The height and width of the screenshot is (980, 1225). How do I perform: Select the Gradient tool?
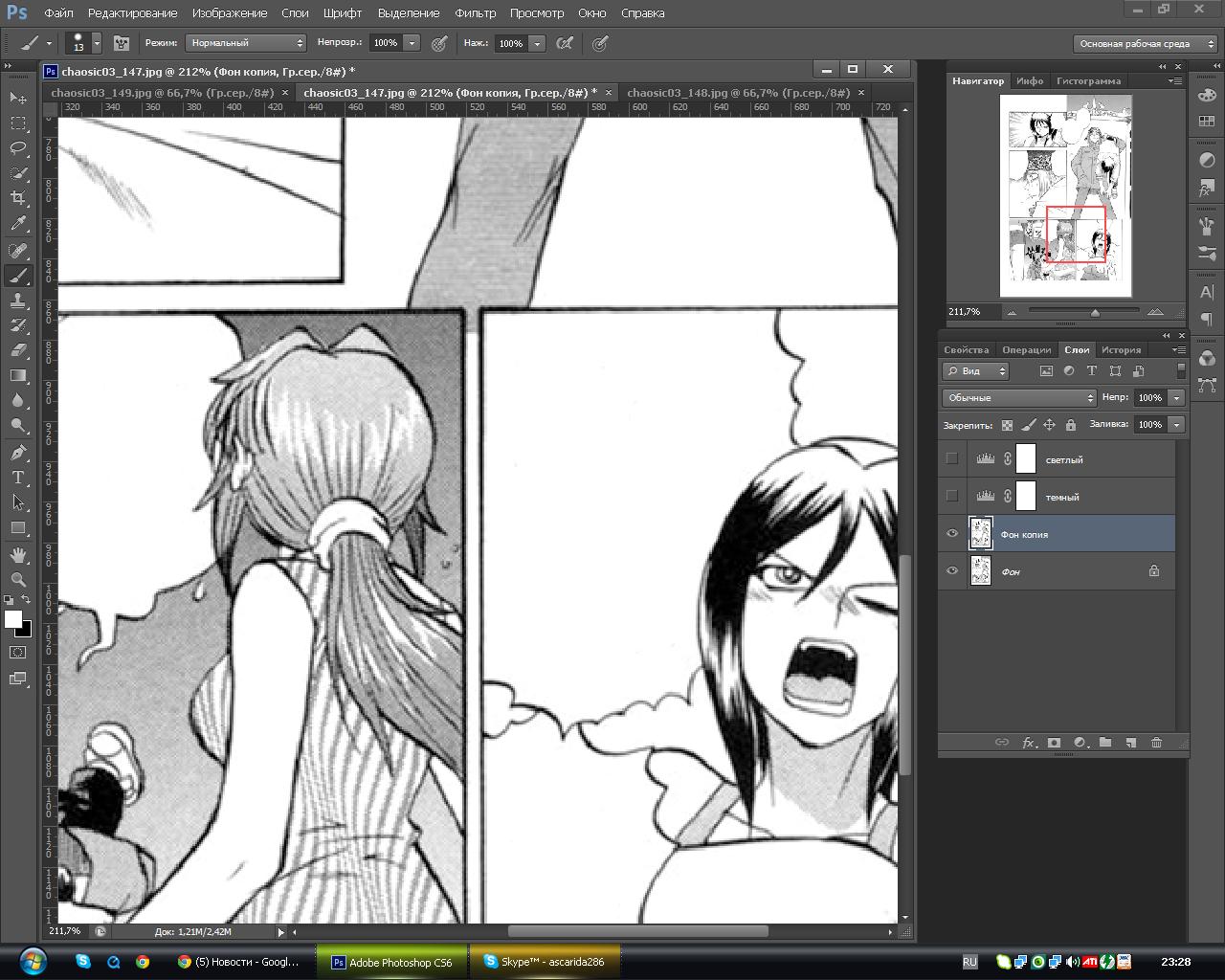coord(18,375)
